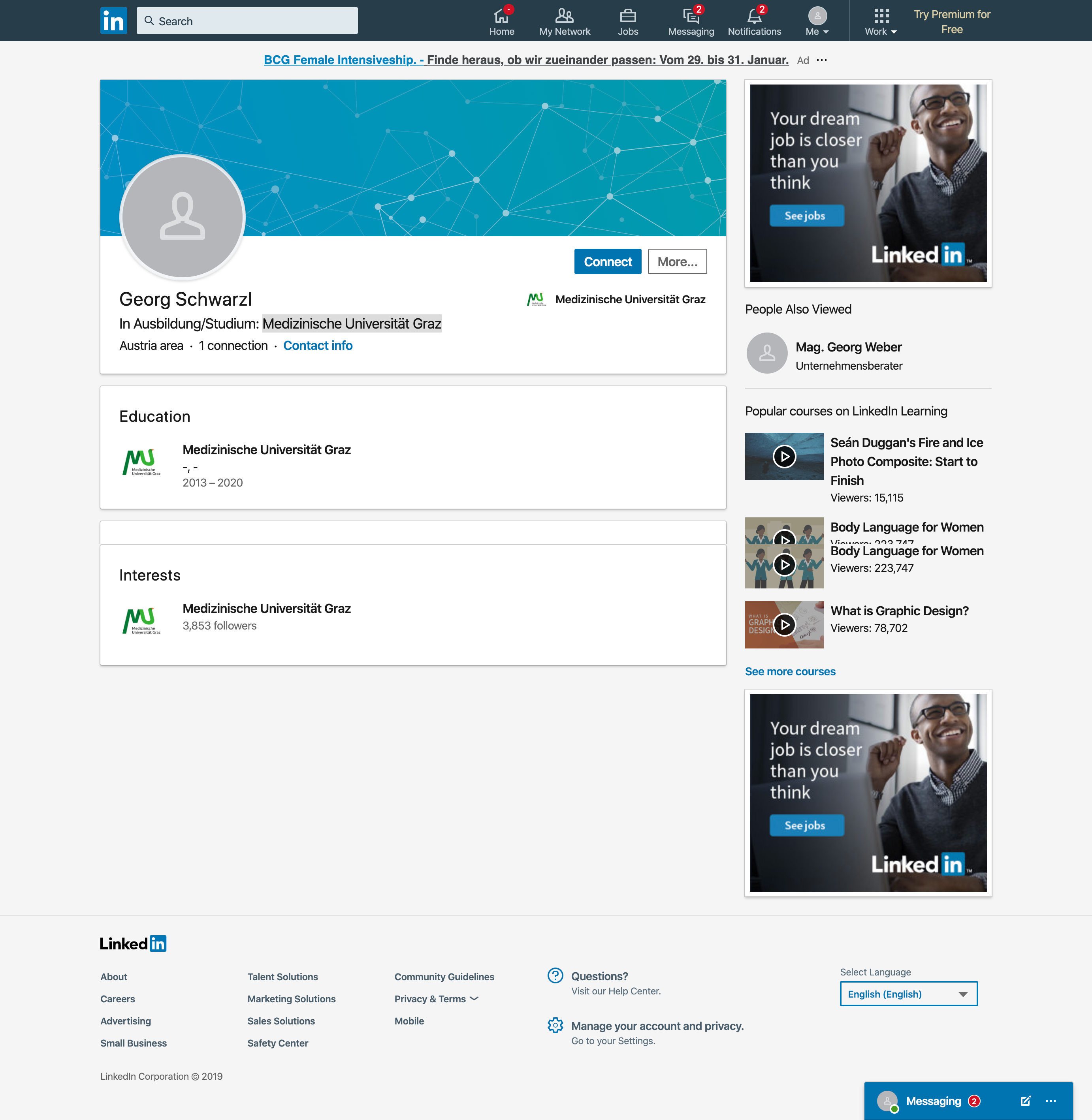This screenshot has height=1120, width=1092.
Task: Open the Sales Solutions footer link
Action: pos(281,1021)
